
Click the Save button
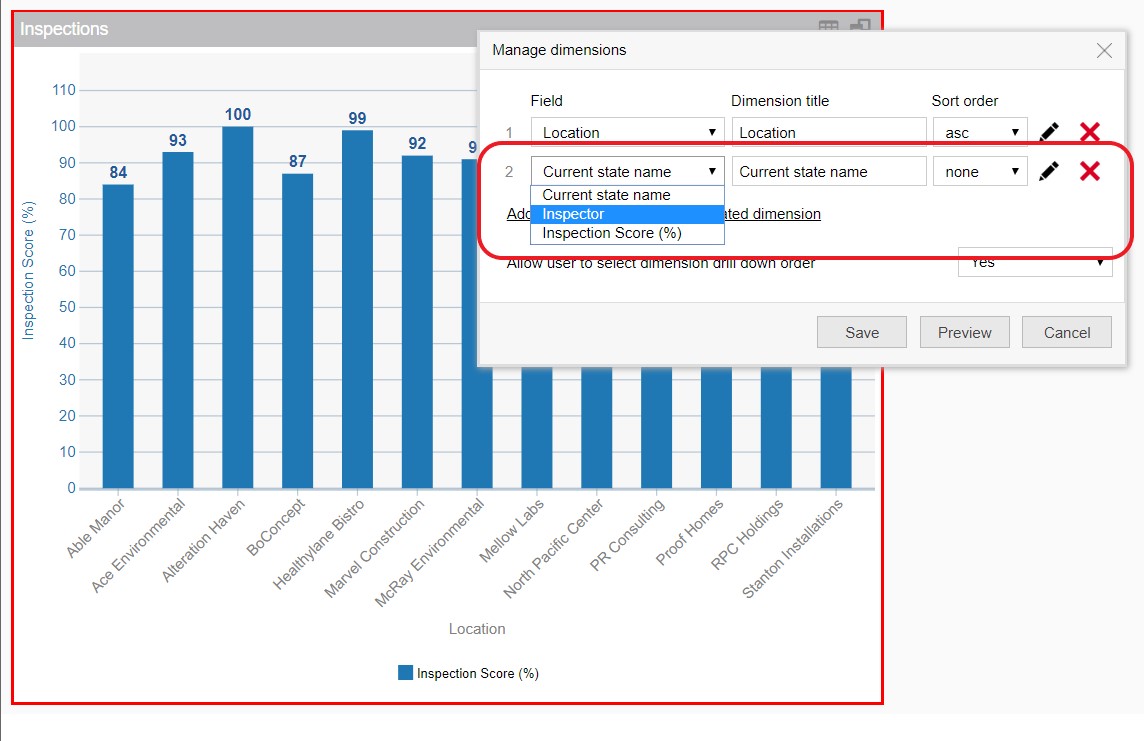pos(861,333)
